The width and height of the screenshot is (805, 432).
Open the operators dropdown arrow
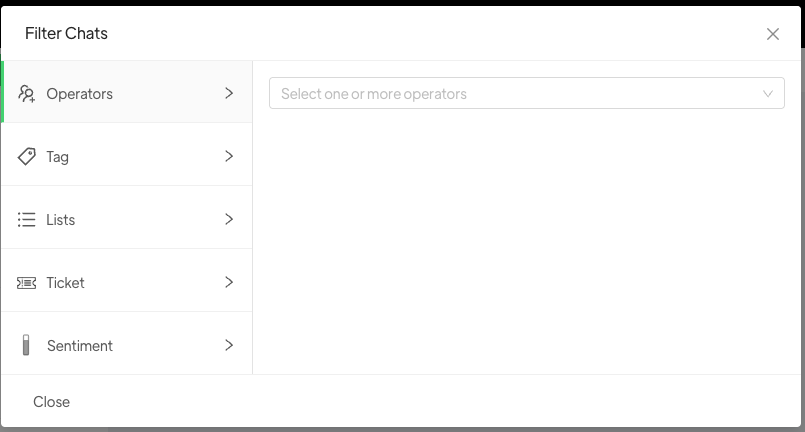point(768,94)
